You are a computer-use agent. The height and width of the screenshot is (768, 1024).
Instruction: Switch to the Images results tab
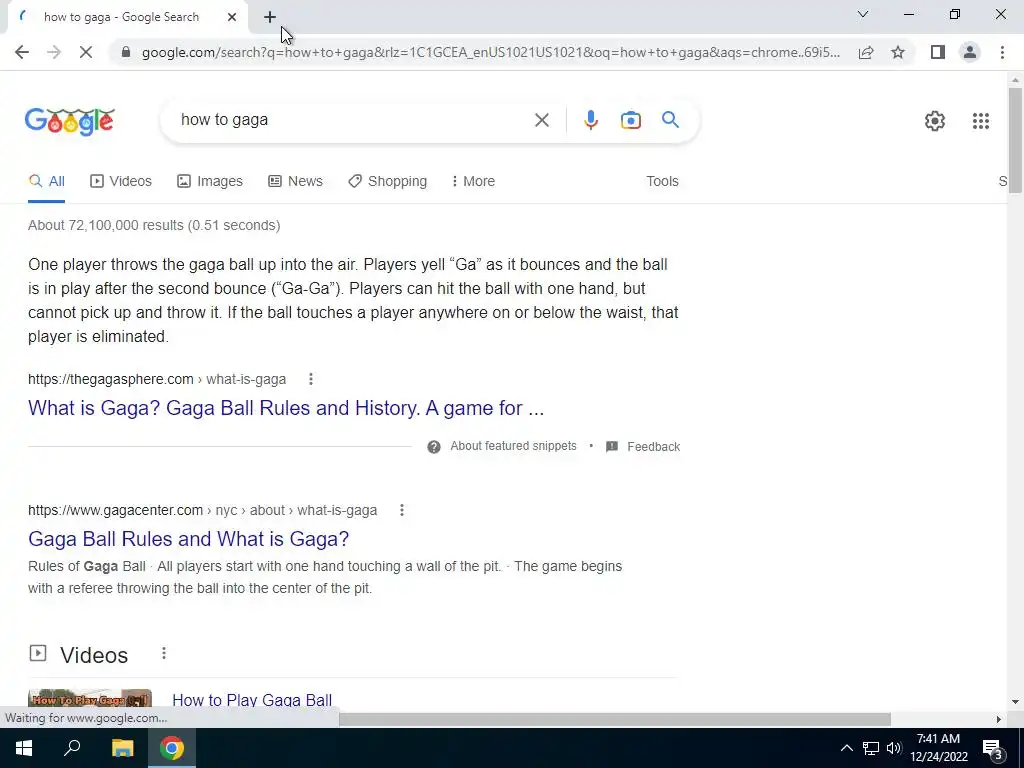210,182
